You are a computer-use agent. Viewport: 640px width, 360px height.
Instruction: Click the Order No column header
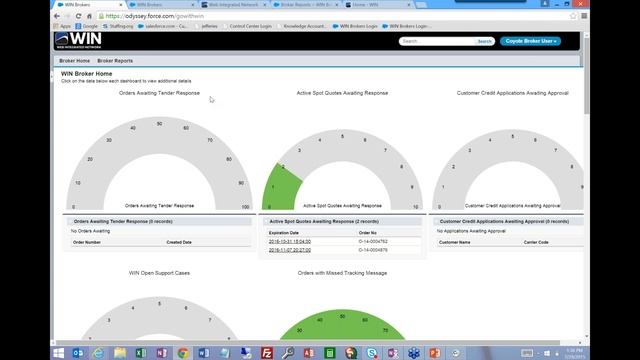367,233
